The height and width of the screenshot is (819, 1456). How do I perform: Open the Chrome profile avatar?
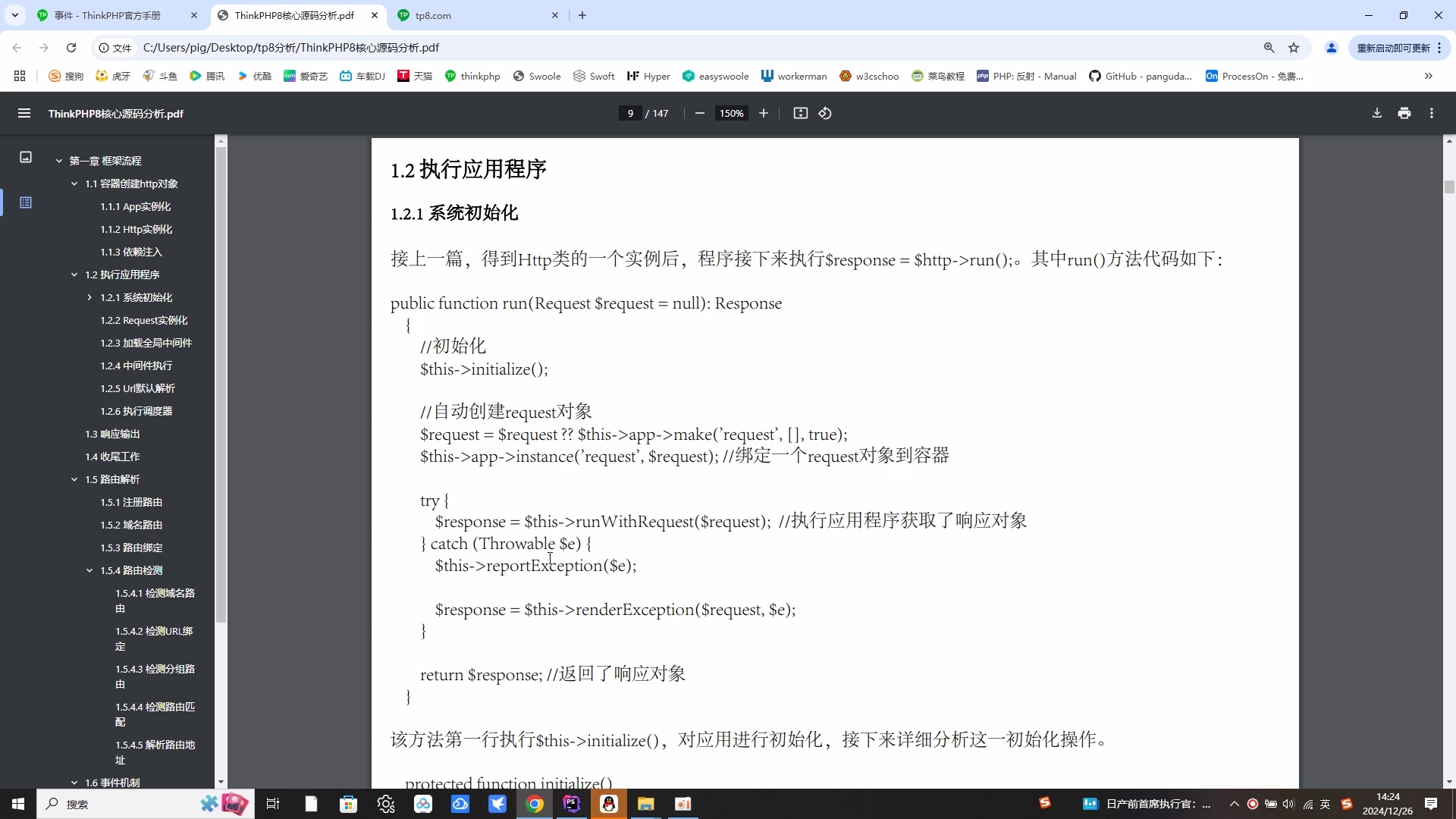1331,48
